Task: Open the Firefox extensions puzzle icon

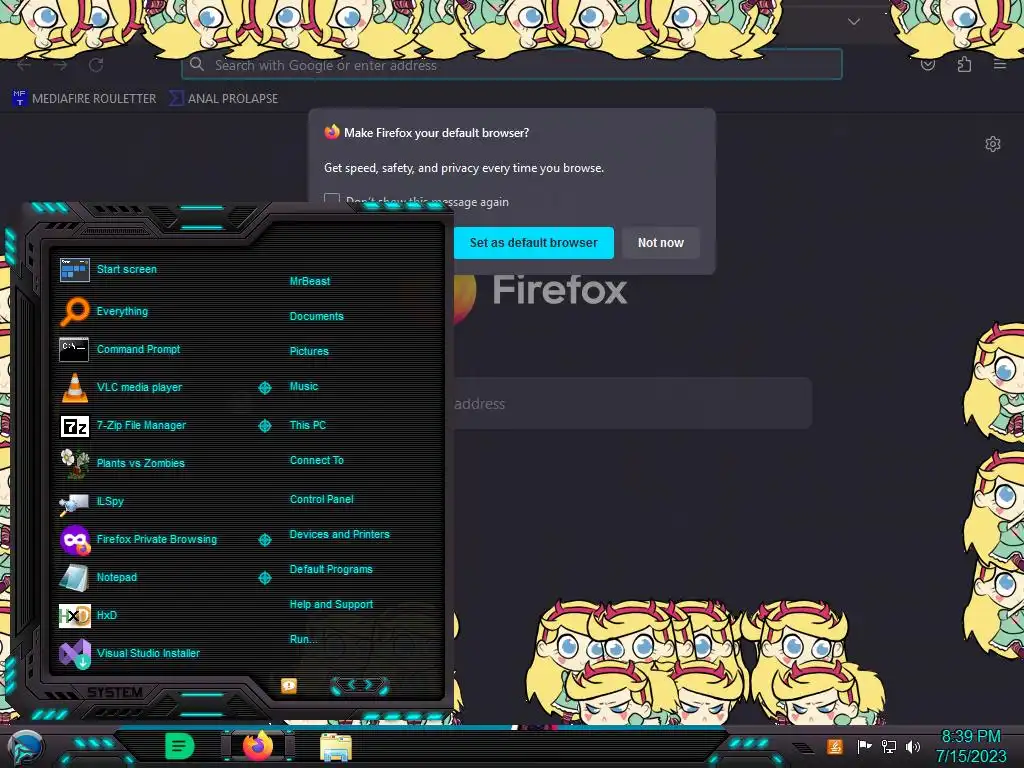Action: [x=964, y=64]
